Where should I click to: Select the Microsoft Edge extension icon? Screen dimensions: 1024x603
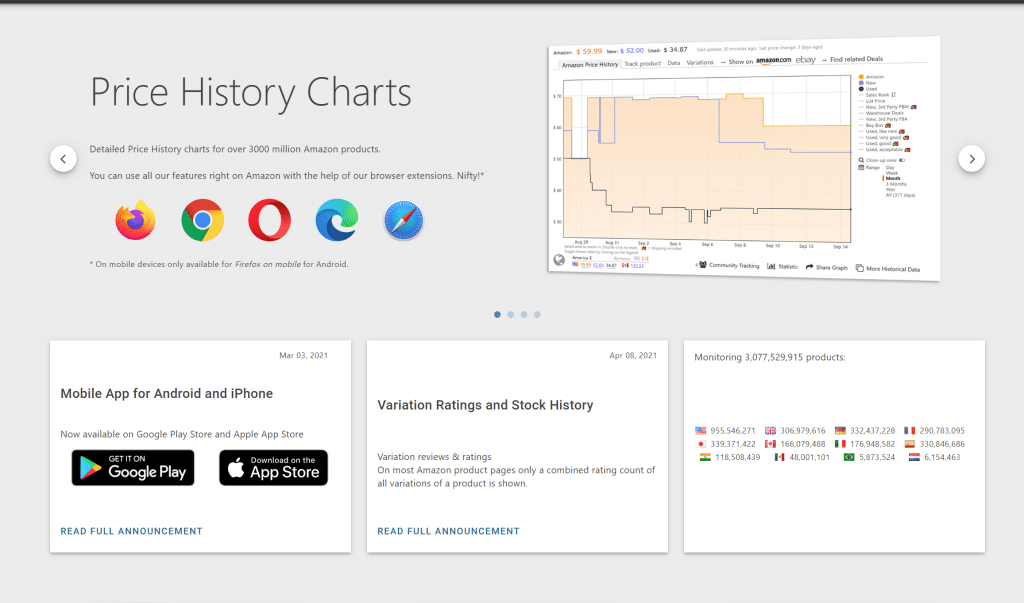click(337, 220)
